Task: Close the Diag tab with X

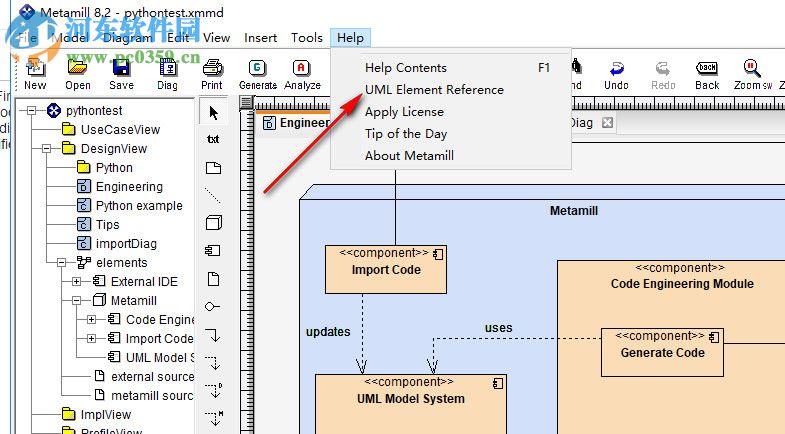Action: click(607, 123)
